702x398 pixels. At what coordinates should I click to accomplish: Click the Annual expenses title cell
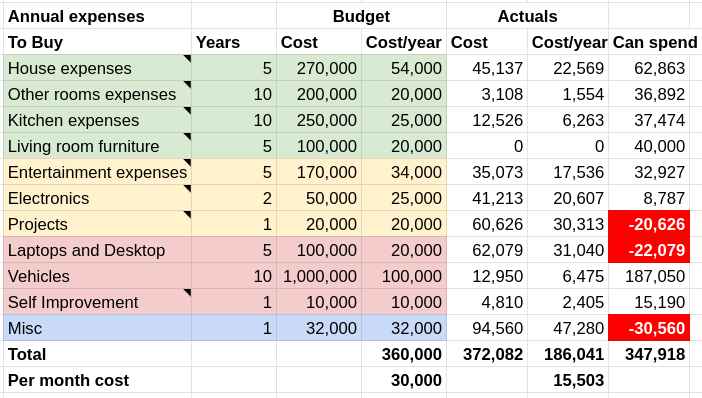(x=98, y=16)
